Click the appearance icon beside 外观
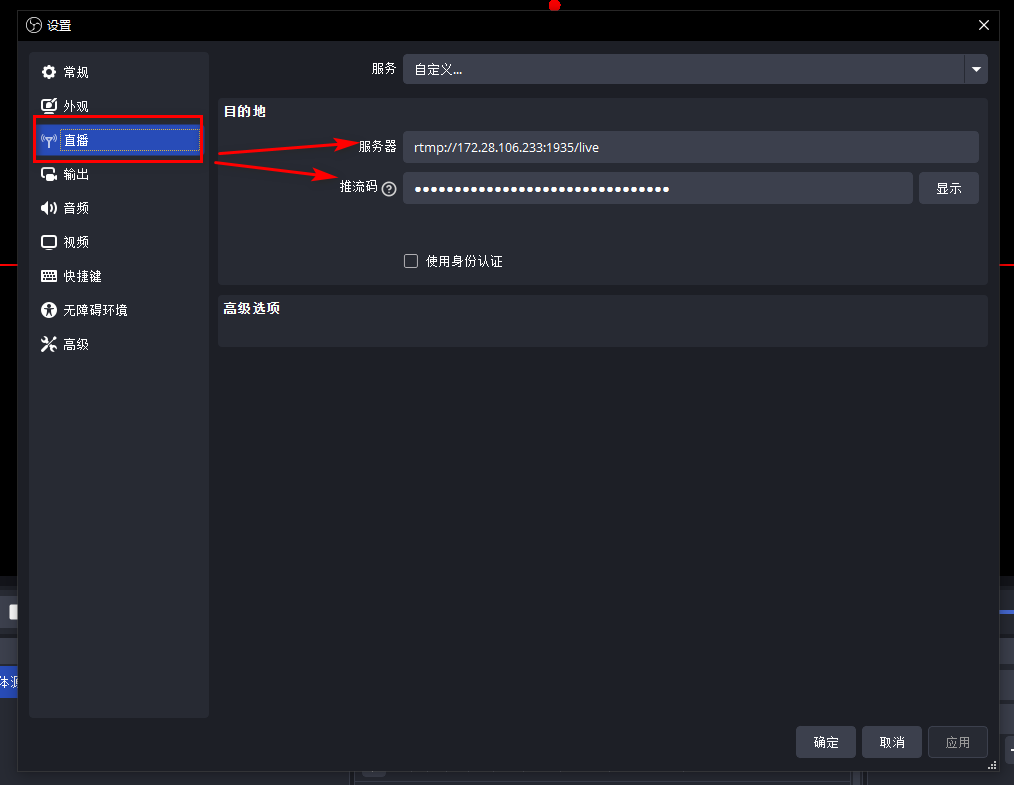Screen dimensions: 1014x785 pyautogui.click(x=49, y=105)
